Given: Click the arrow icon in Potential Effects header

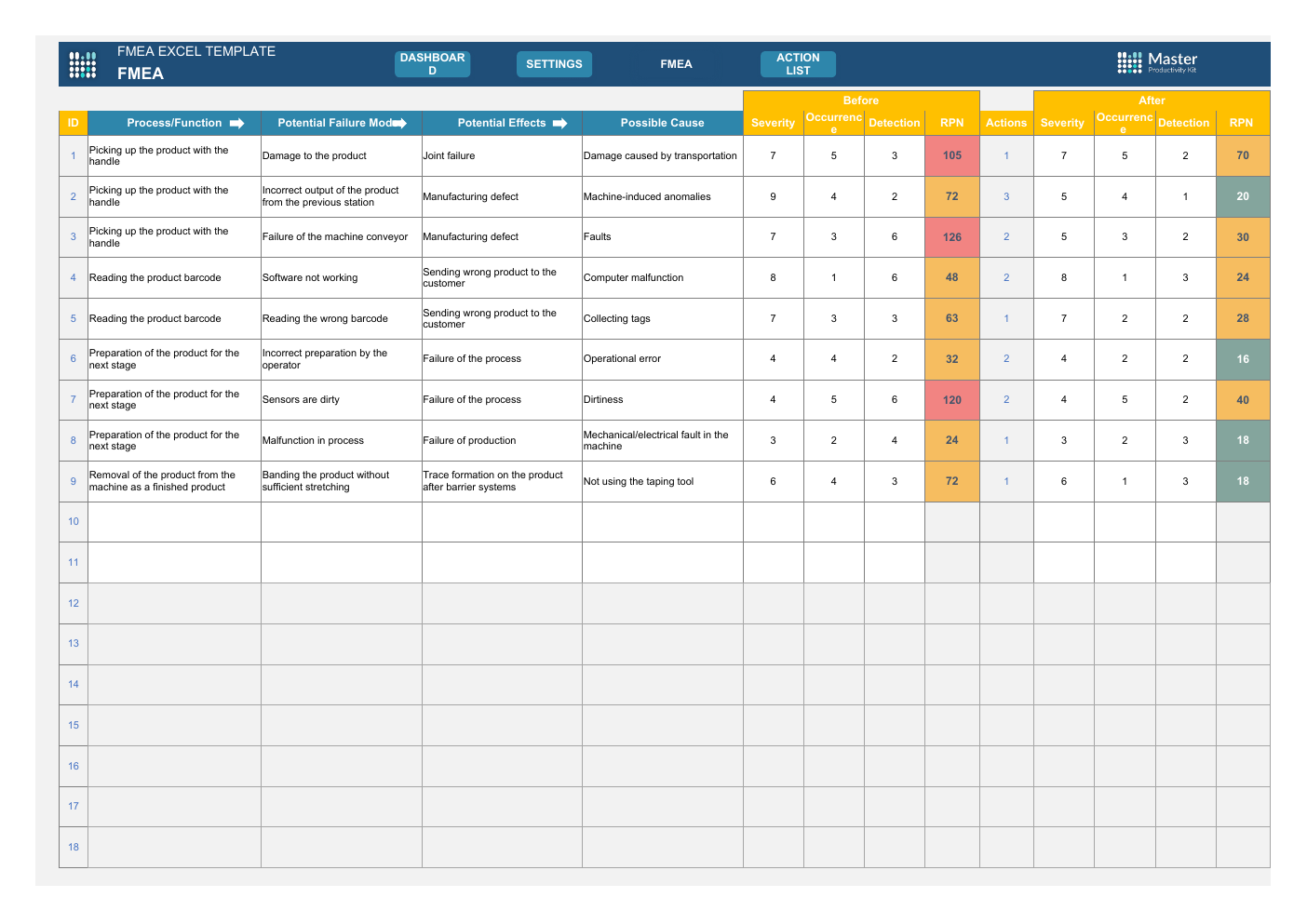Looking at the screenshot, I should point(559,123).
